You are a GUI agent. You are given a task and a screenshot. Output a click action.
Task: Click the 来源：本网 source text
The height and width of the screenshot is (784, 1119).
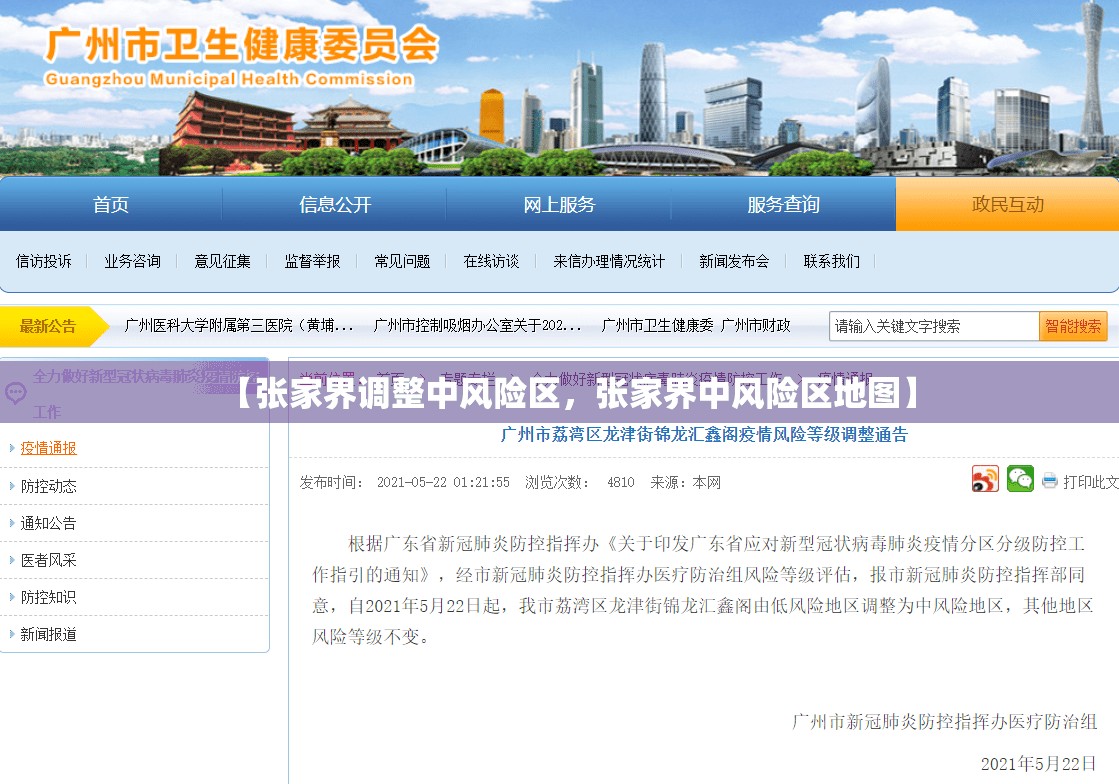tap(685, 482)
